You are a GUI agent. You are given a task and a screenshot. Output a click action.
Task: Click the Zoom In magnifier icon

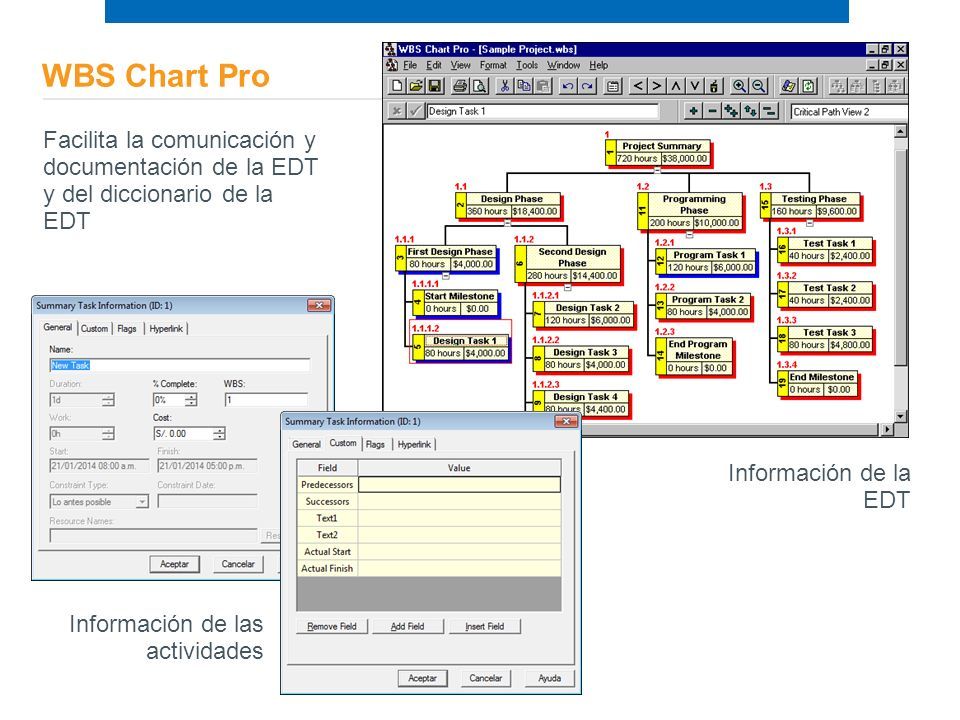click(x=740, y=86)
